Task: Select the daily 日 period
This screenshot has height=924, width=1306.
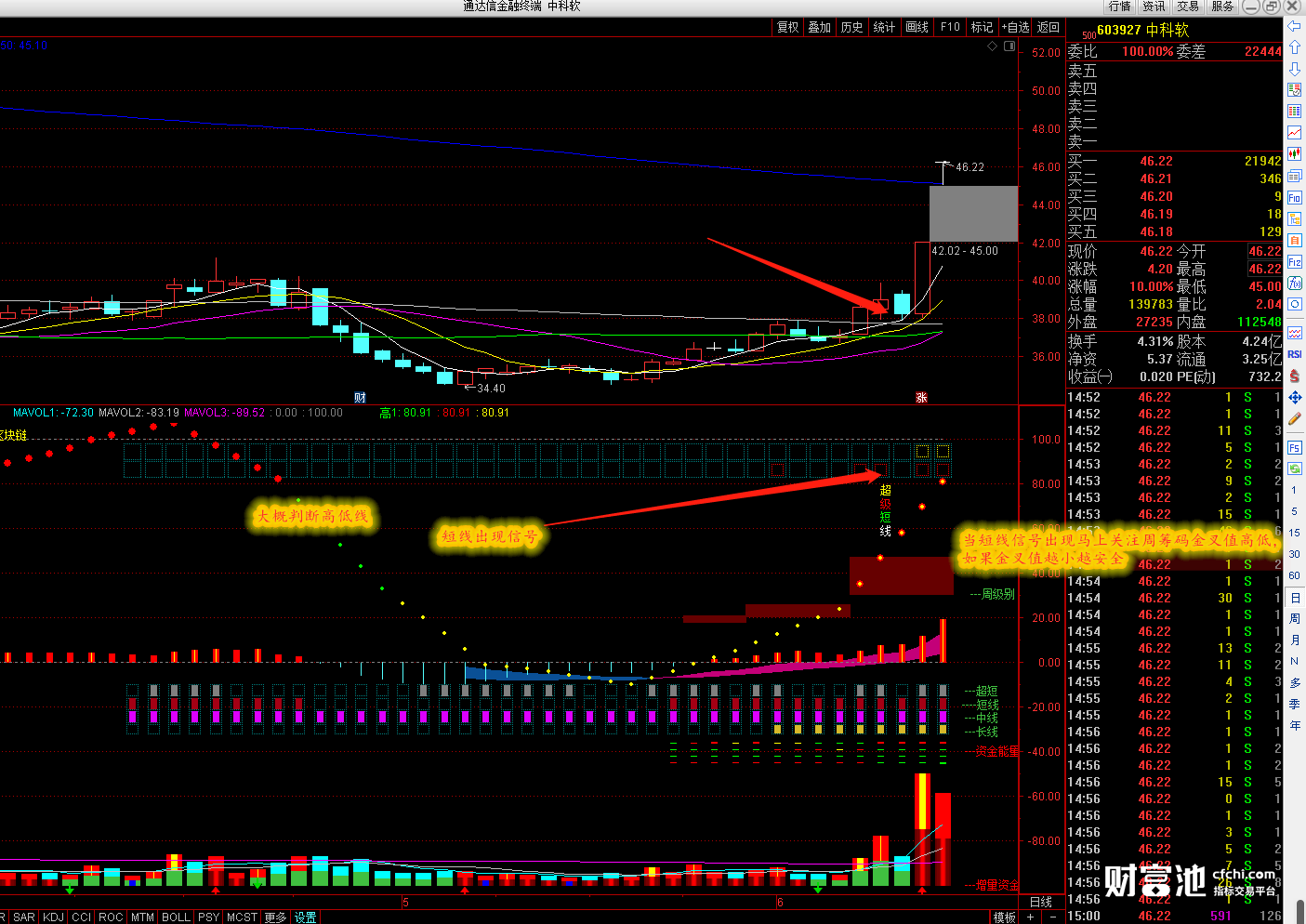Action: click(1294, 598)
